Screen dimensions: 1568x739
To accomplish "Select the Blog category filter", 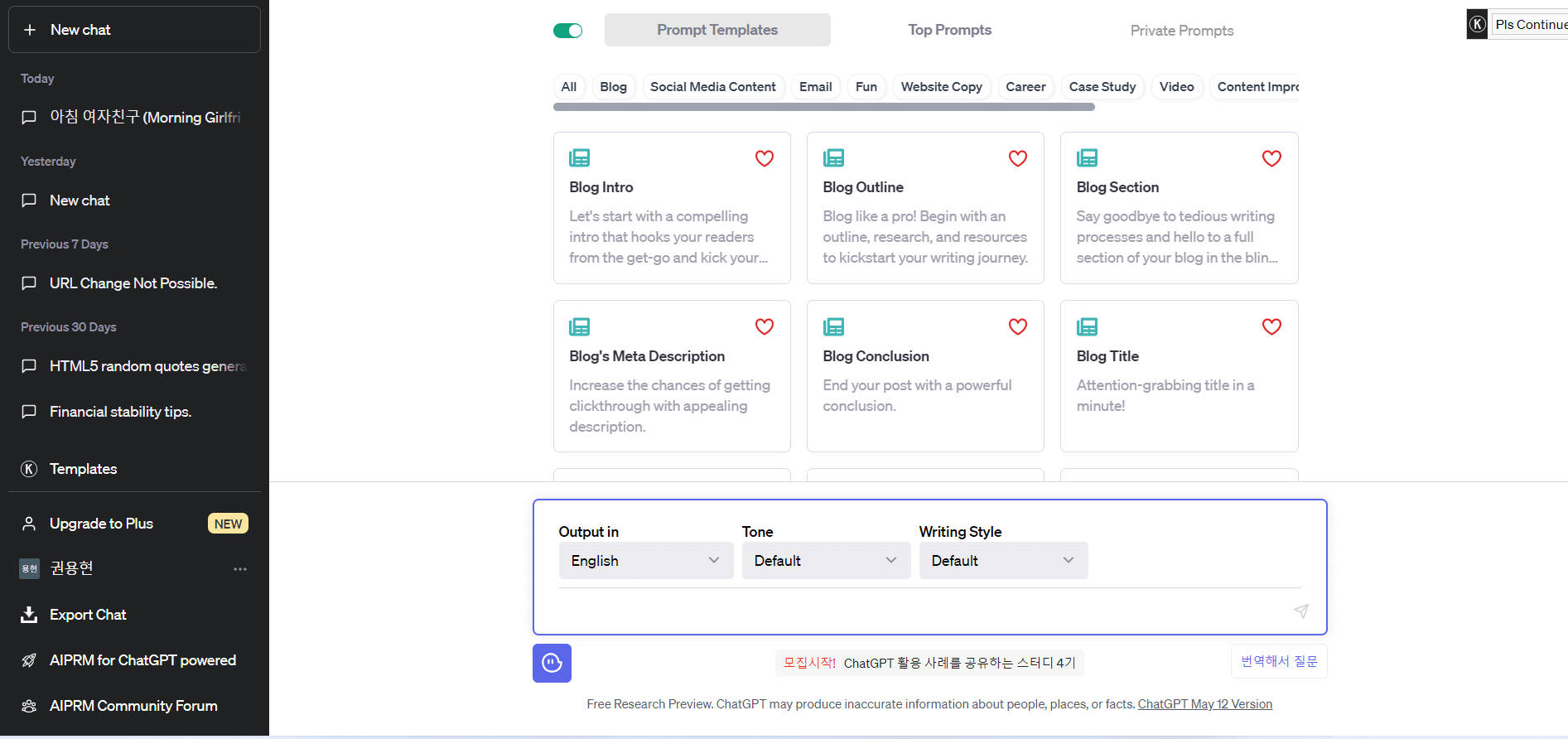I will 613,87.
